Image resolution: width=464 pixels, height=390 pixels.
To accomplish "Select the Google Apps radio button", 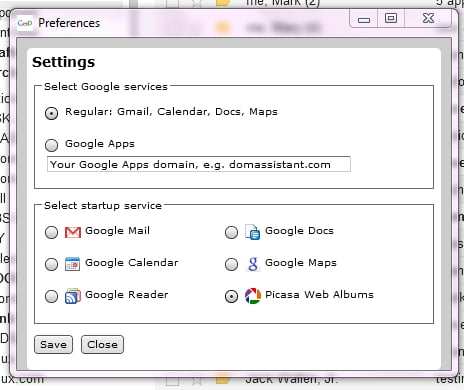I will point(51,145).
